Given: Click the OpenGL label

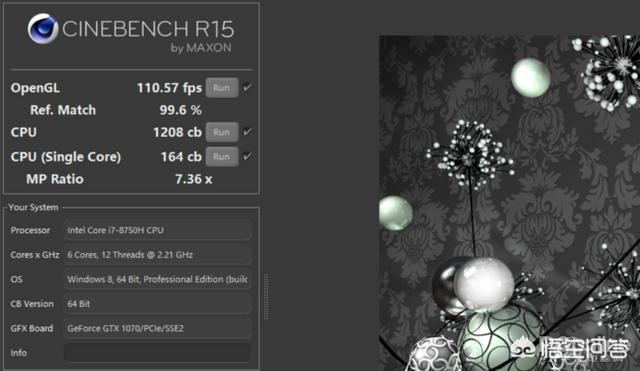Looking at the screenshot, I should point(35,88).
